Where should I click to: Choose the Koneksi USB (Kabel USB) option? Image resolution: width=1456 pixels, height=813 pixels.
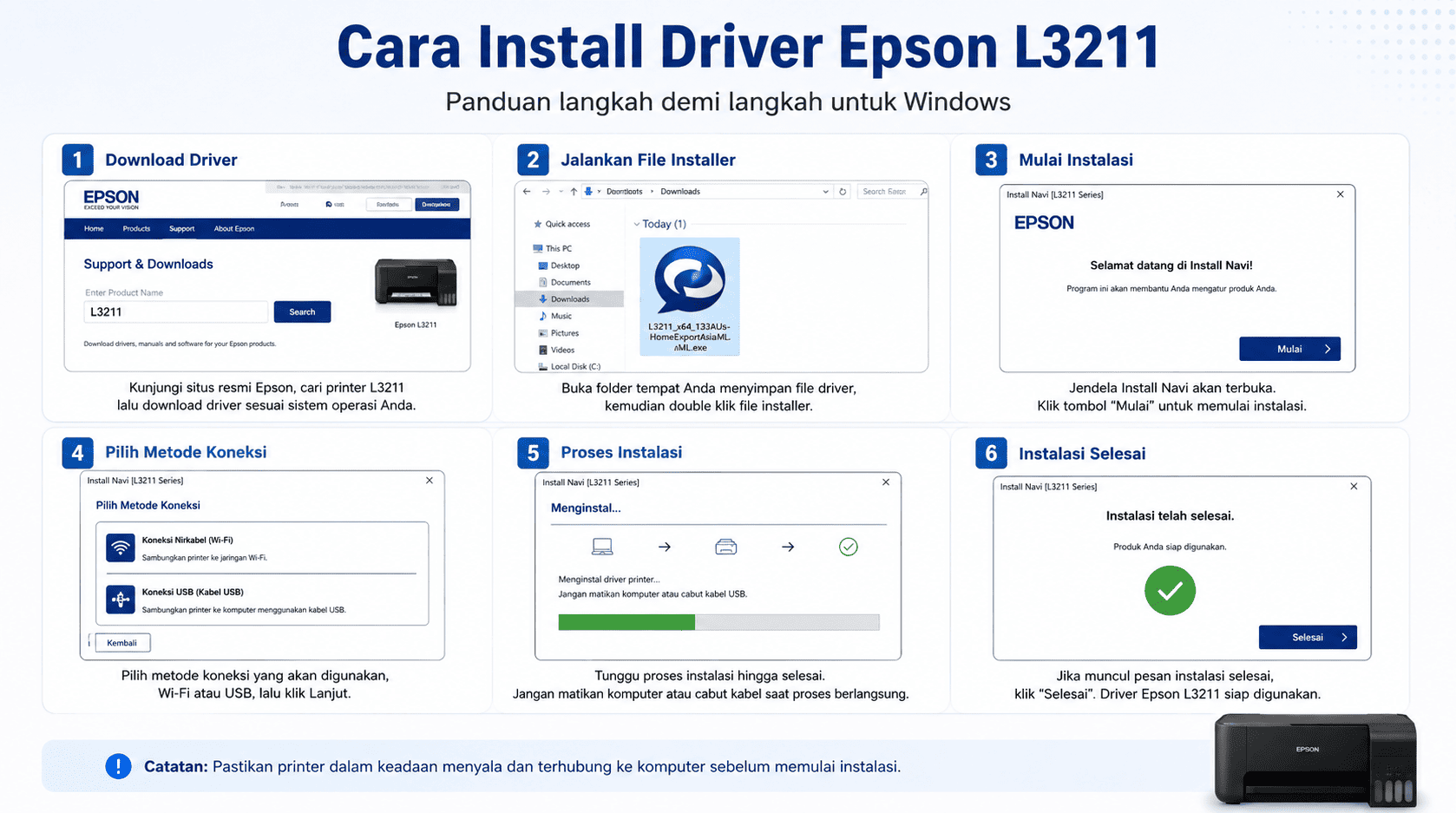coord(262,600)
